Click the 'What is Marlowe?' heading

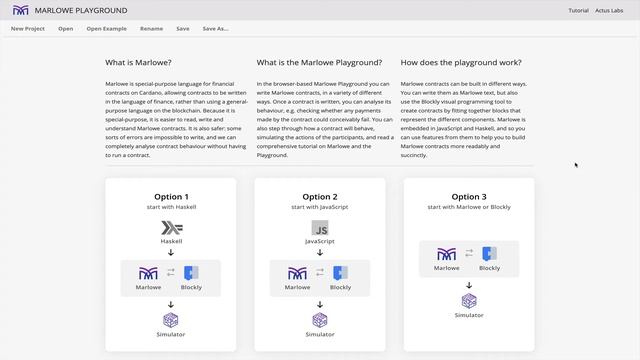(x=138, y=62)
